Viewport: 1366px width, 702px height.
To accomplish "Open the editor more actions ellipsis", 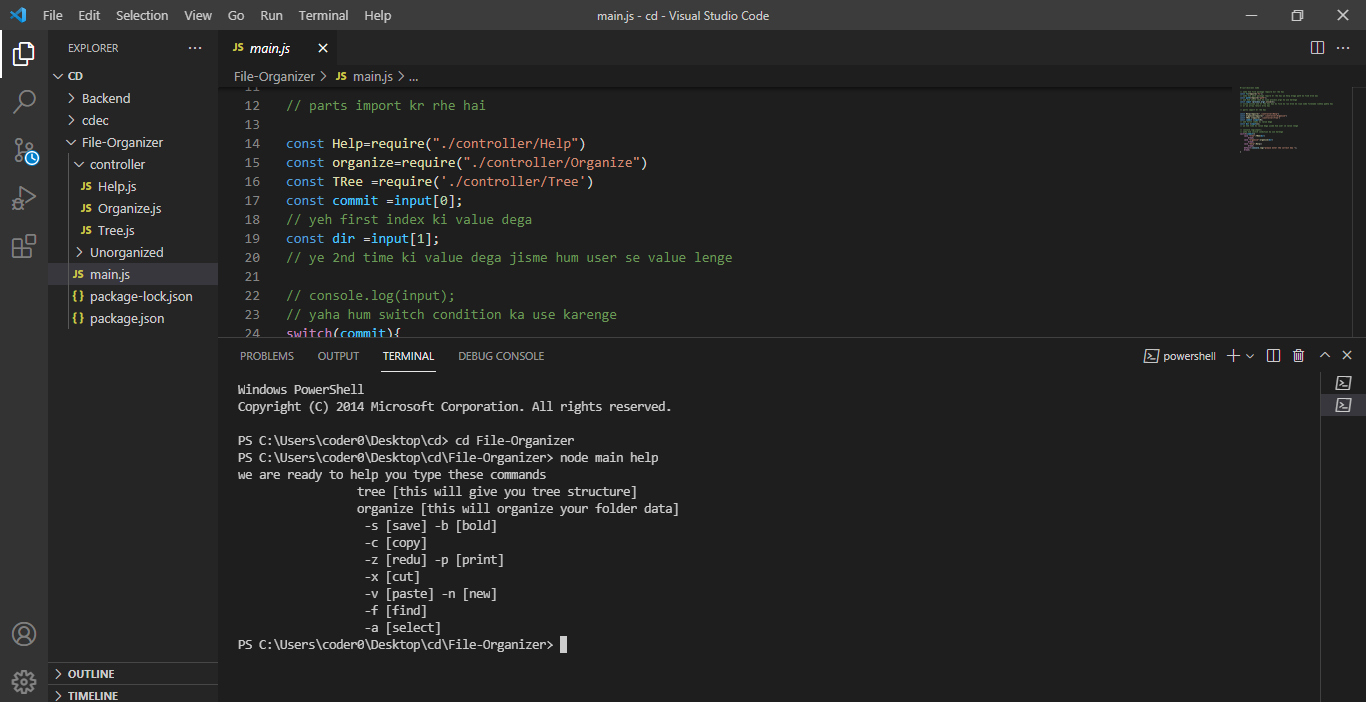I will (1345, 48).
